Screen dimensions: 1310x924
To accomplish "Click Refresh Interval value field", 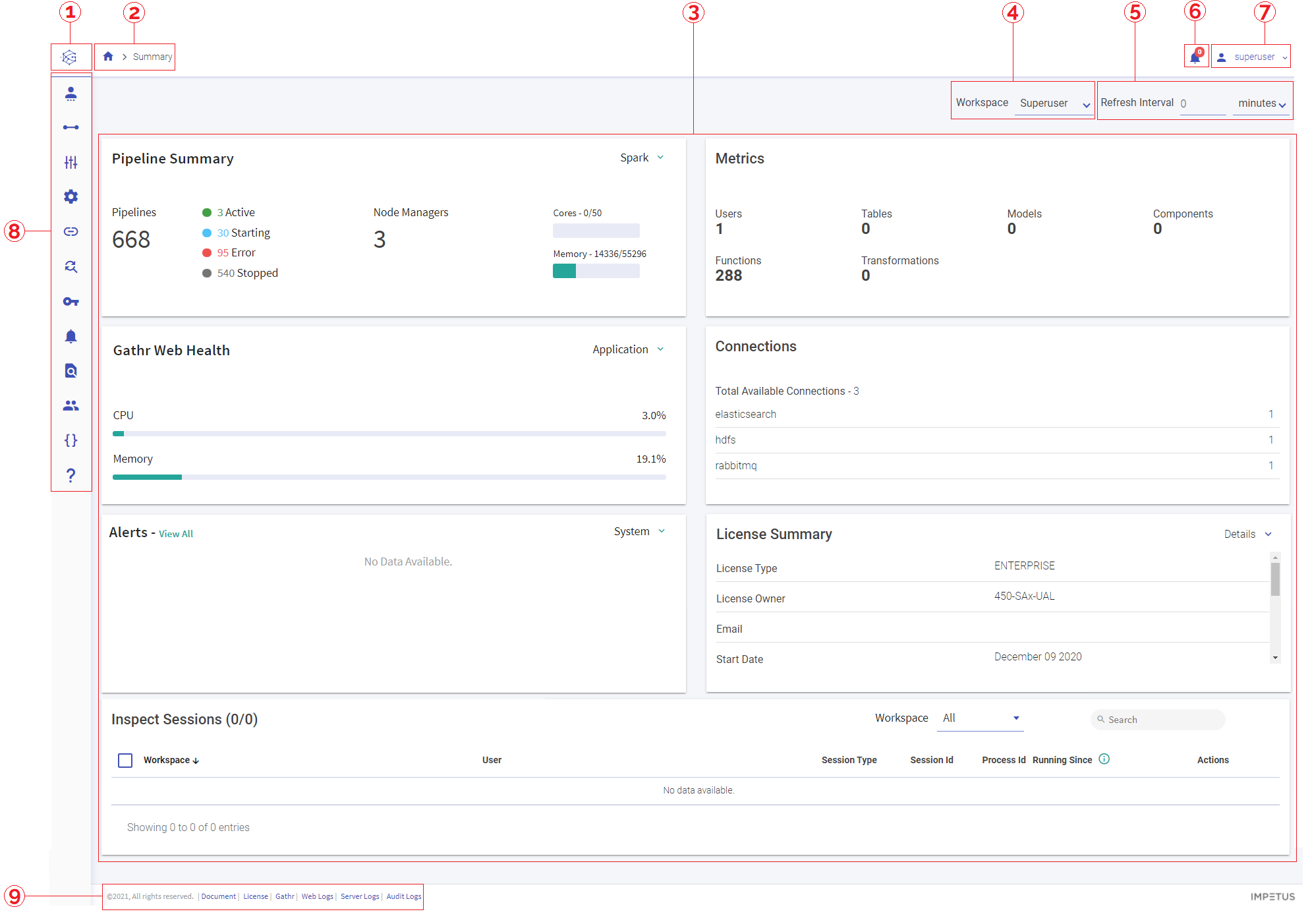I will point(1203,103).
